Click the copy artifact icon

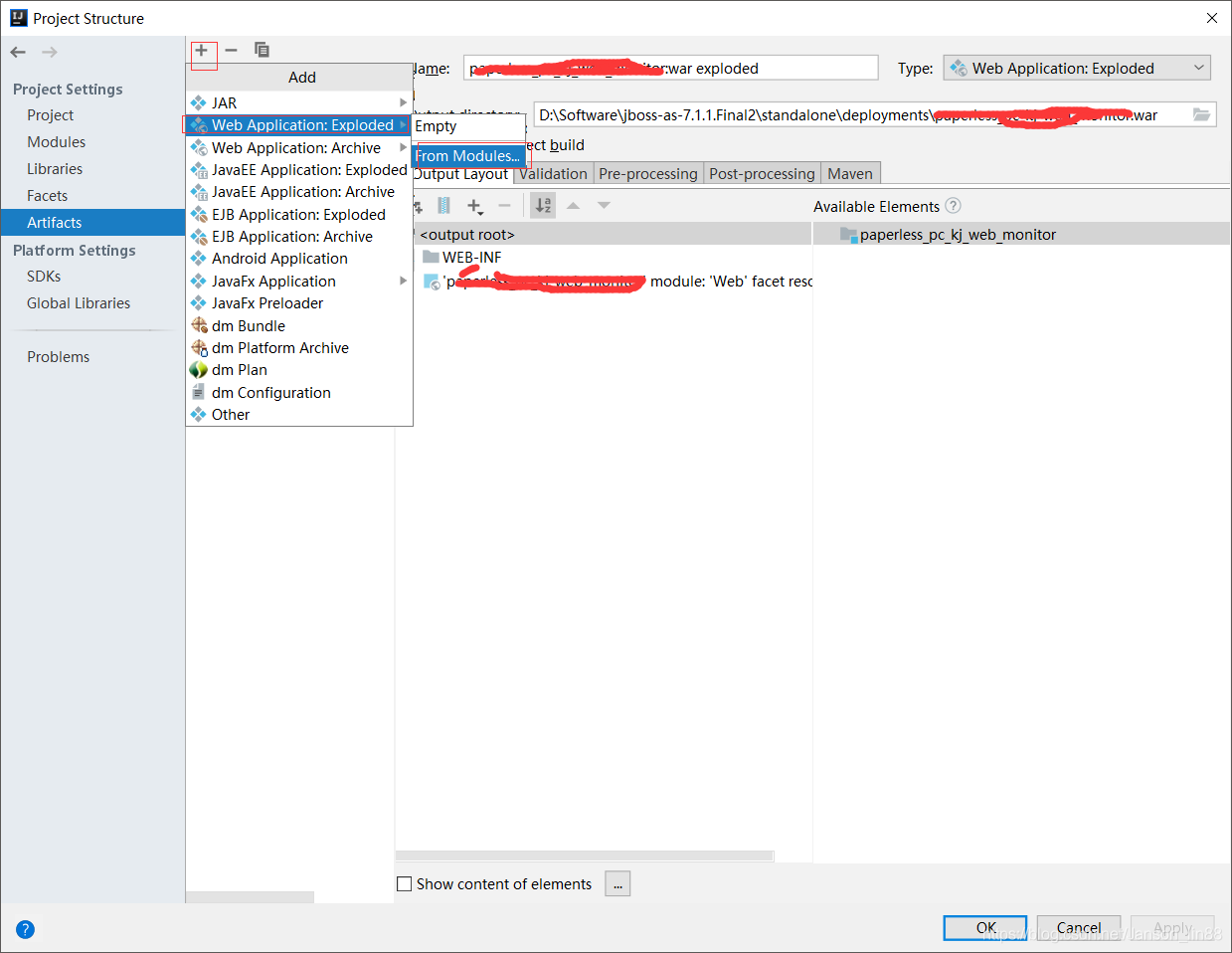pyautogui.click(x=262, y=50)
